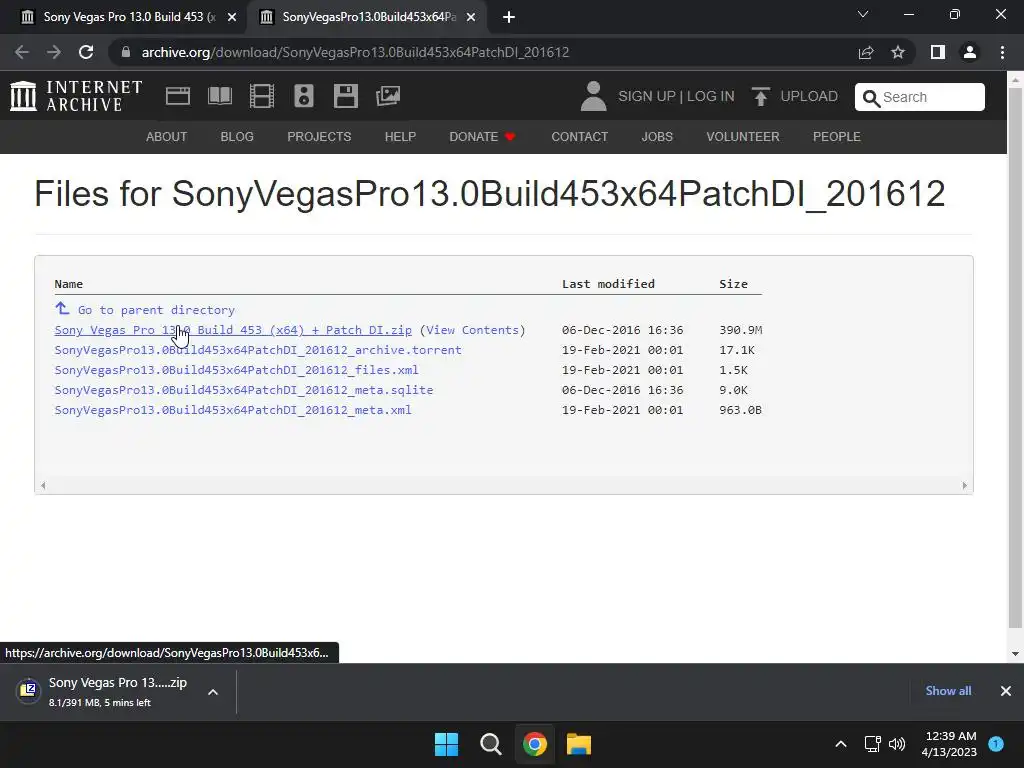Open the Video film strip icon
Image resolution: width=1024 pixels, height=768 pixels.
click(262, 96)
